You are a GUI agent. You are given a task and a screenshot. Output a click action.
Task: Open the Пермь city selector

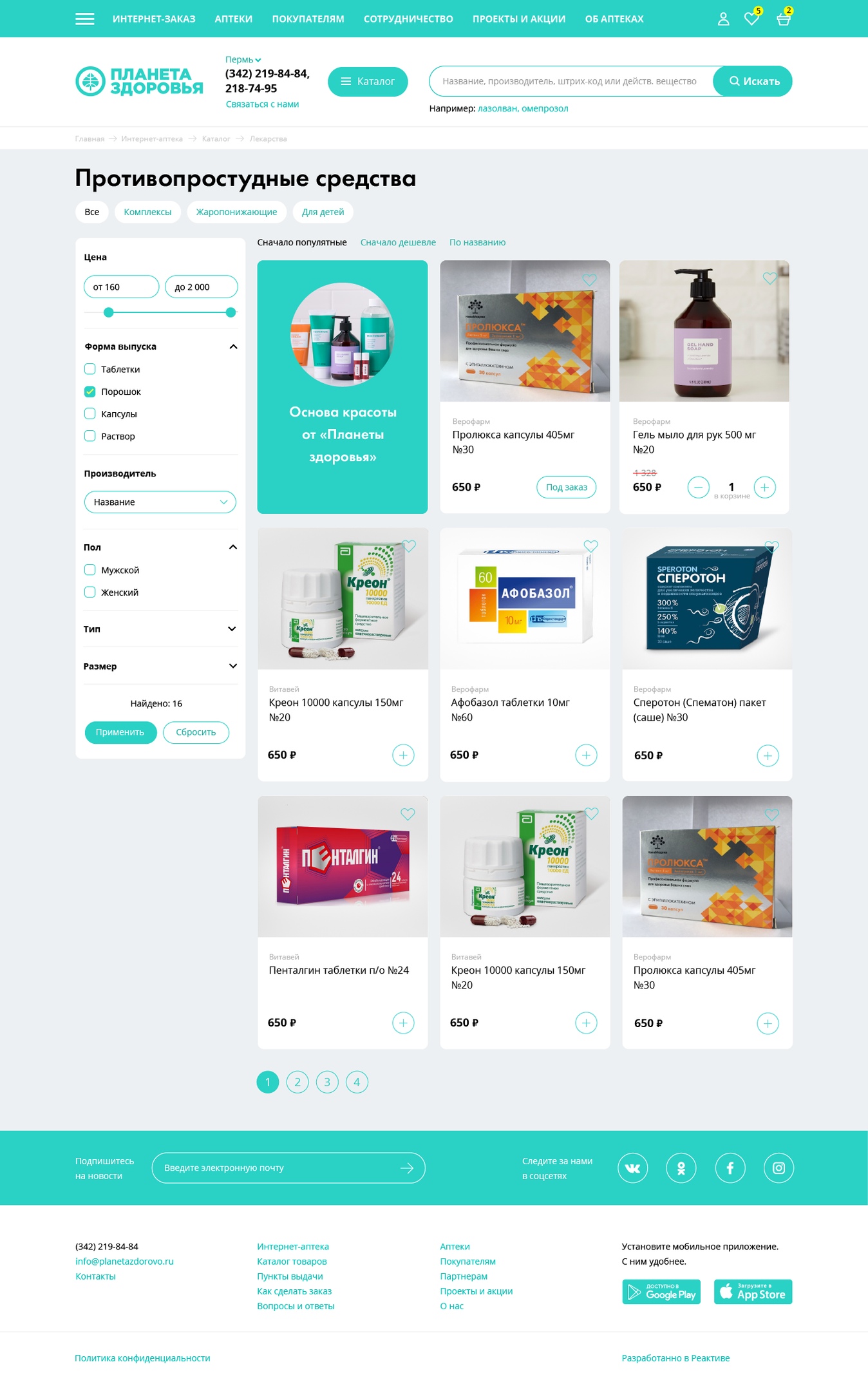(x=243, y=59)
